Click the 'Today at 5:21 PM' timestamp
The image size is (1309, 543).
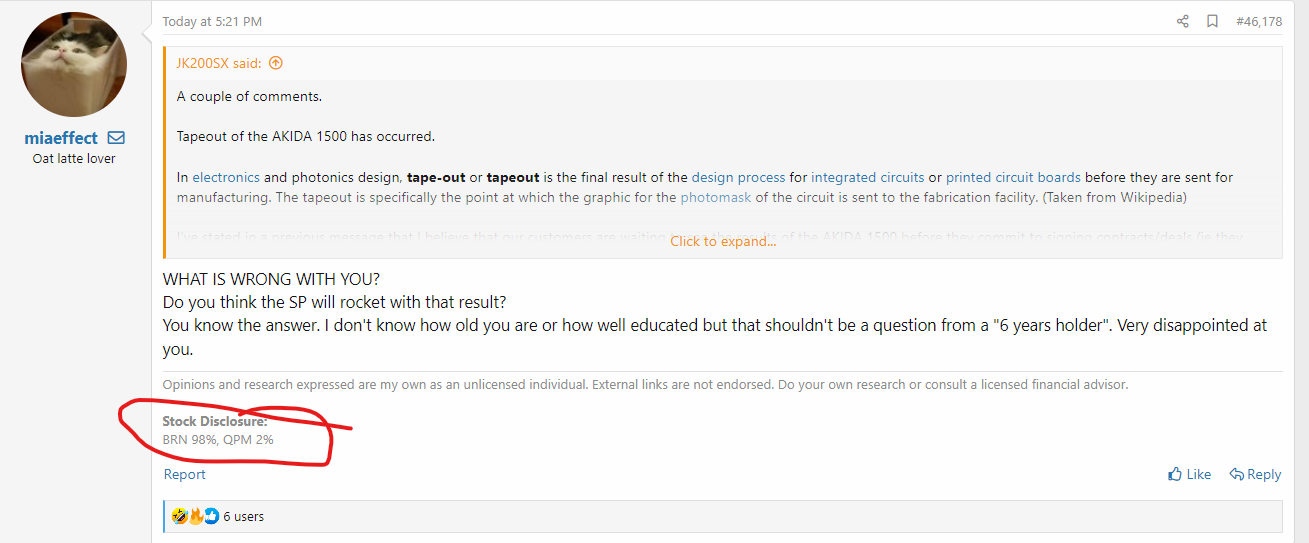click(x=212, y=21)
